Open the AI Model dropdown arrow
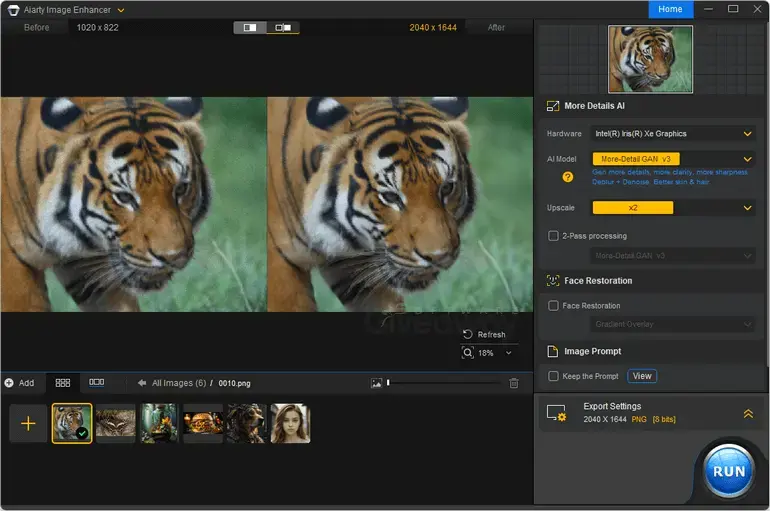 [747, 159]
